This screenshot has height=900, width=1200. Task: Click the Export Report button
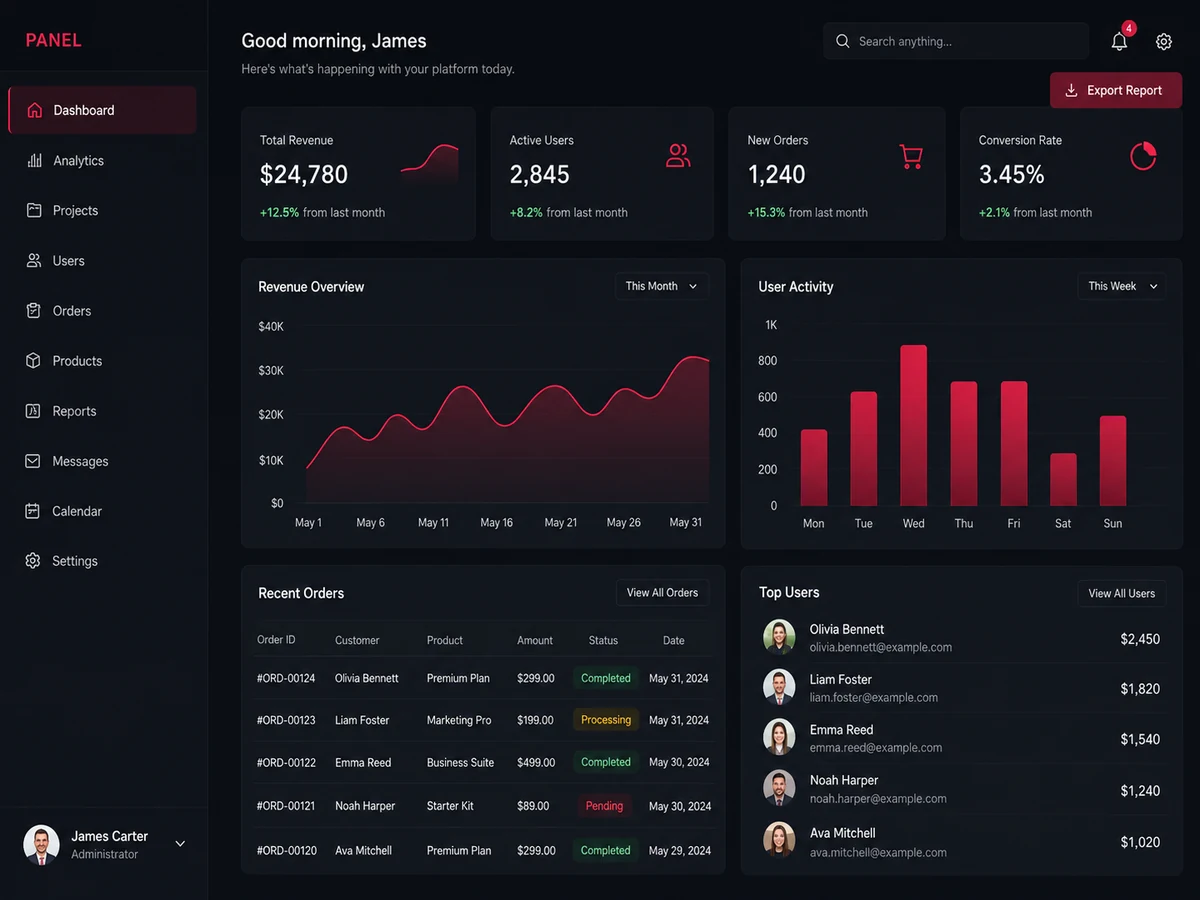tap(1116, 90)
